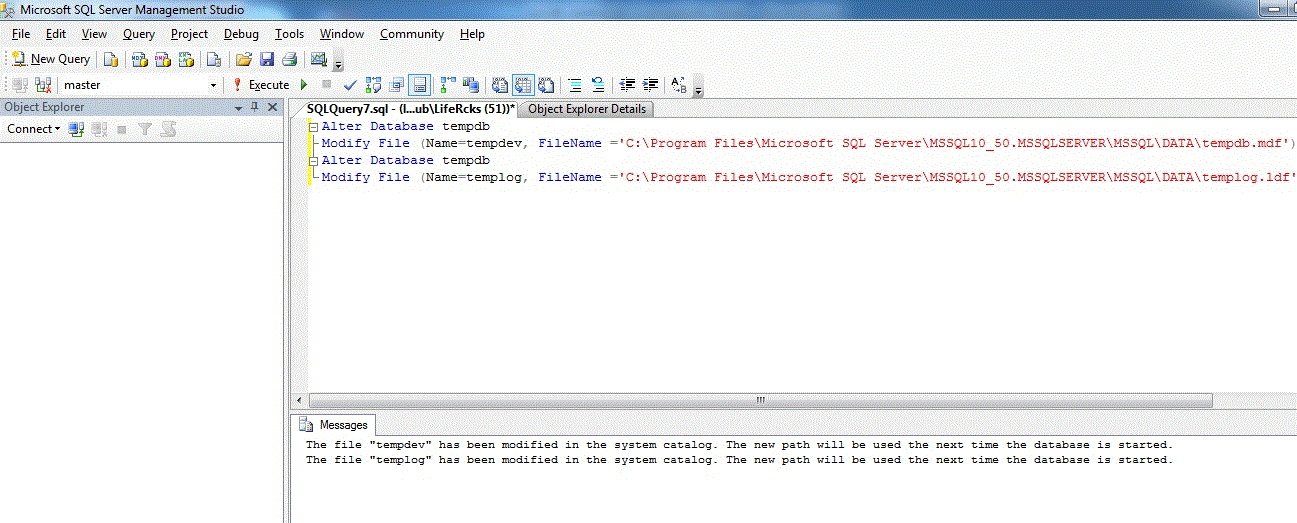Uncomment the selected lines

coord(598,85)
